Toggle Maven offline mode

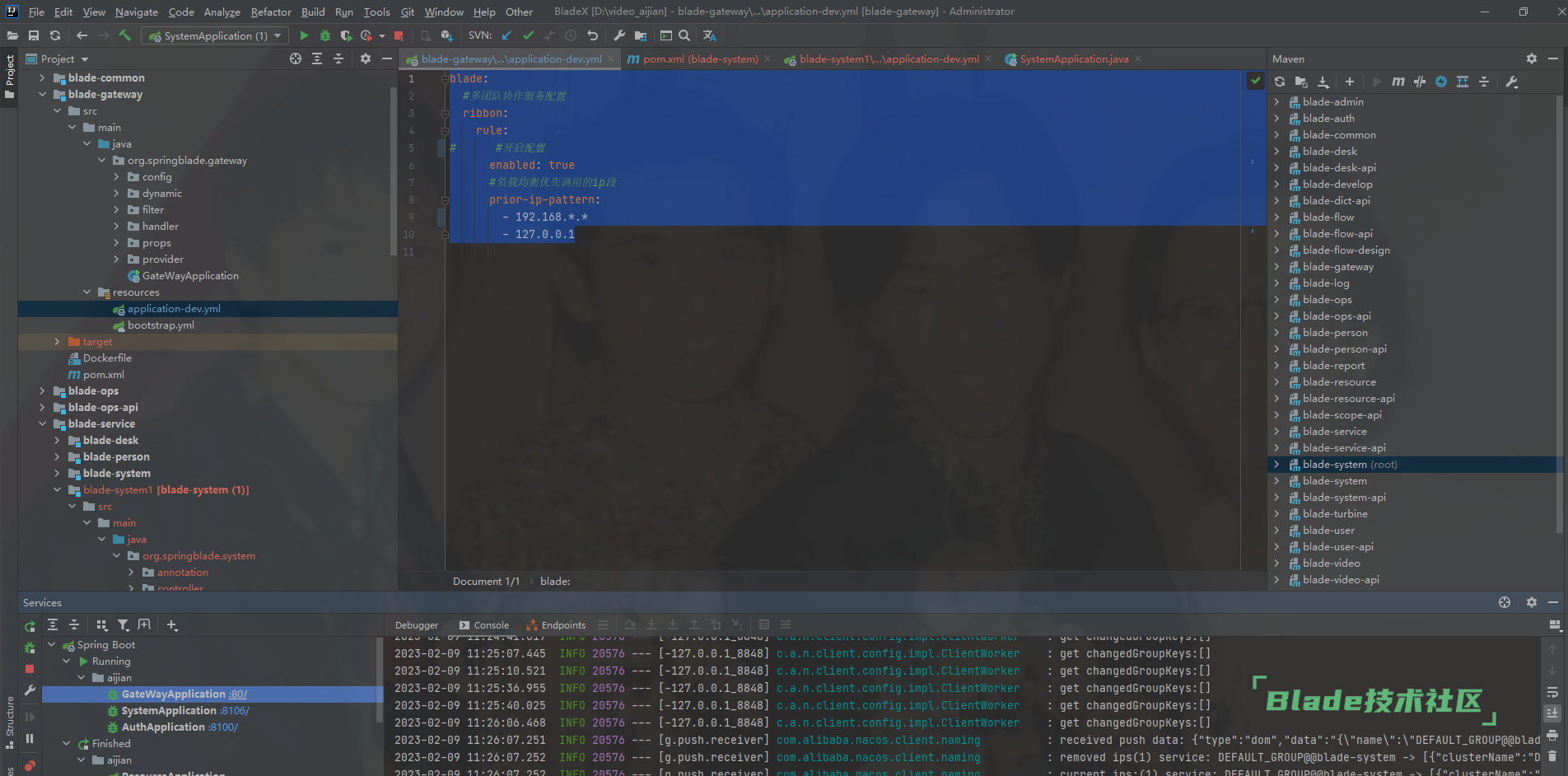[x=1420, y=82]
